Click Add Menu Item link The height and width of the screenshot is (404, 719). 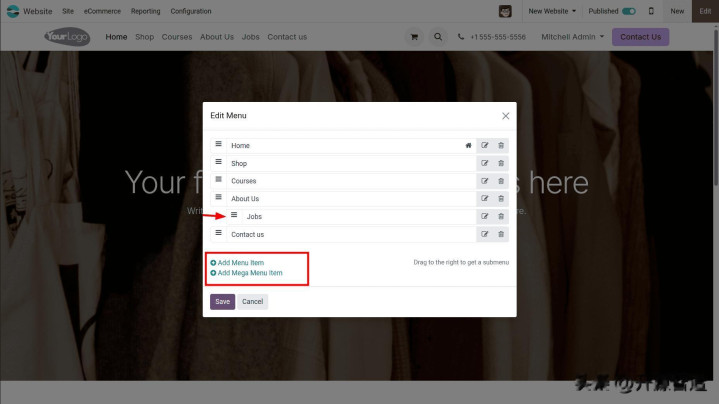[x=237, y=263]
